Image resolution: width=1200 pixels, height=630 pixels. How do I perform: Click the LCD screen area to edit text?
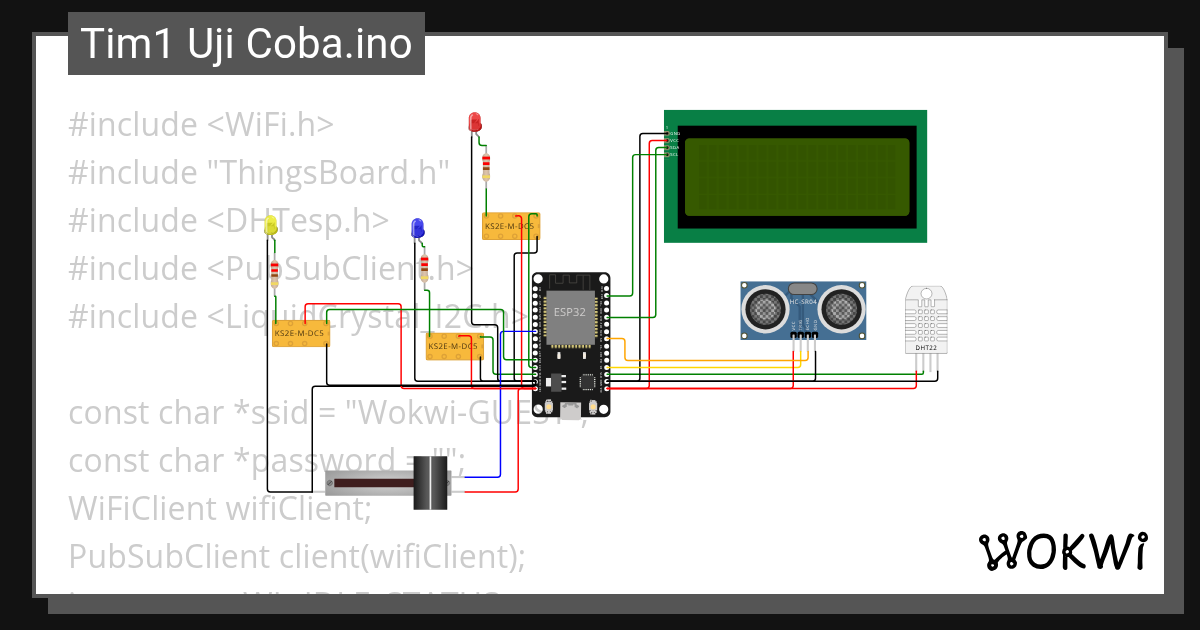click(797, 178)
